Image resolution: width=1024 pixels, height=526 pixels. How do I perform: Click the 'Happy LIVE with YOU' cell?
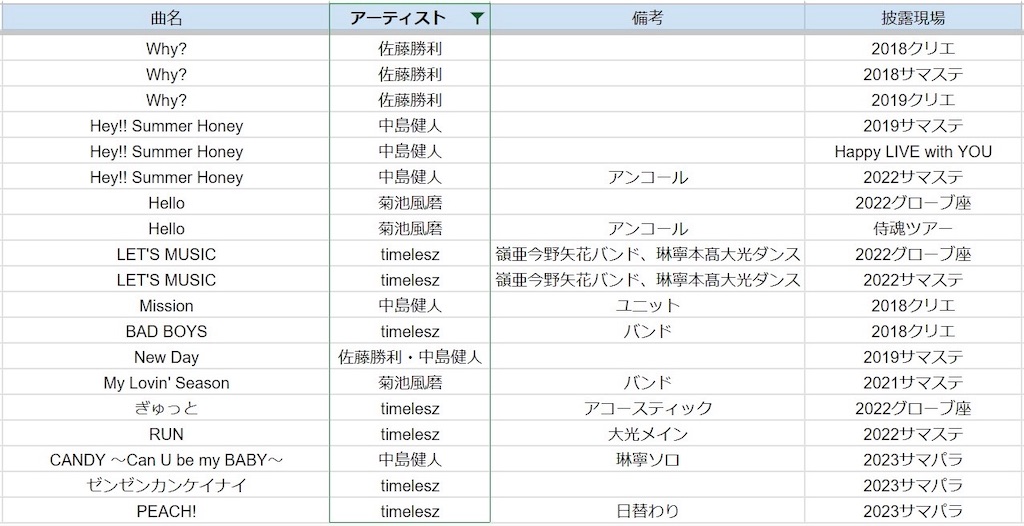point(913,152)
